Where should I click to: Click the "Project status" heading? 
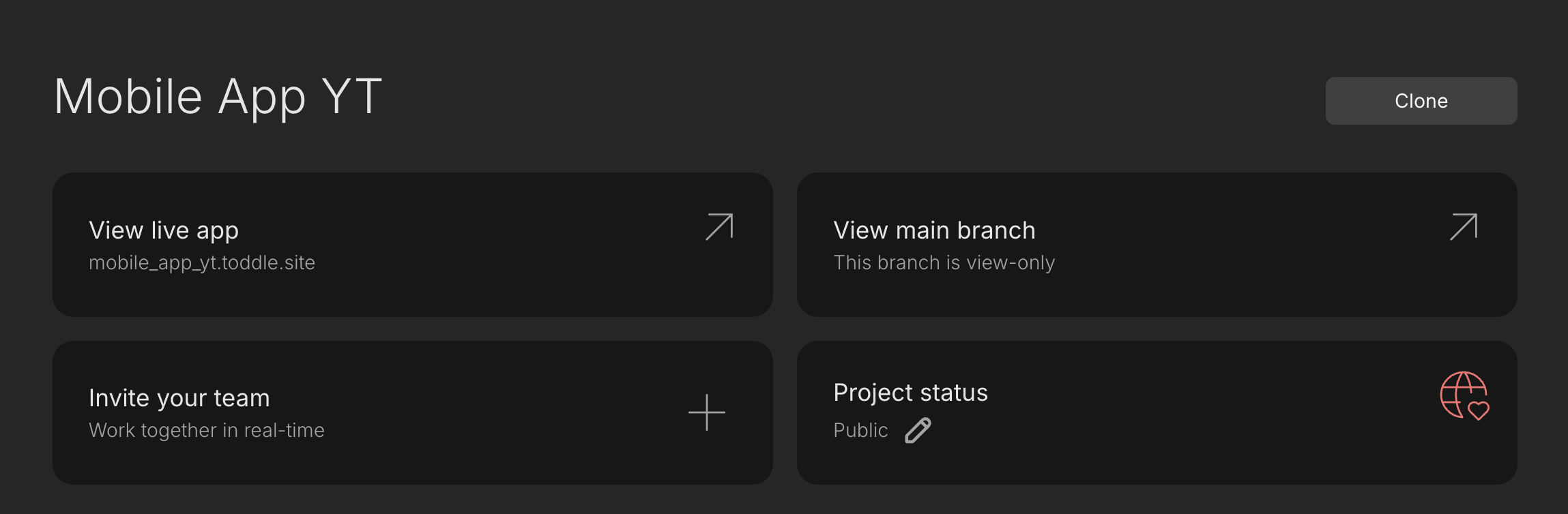tap(910, 393)
